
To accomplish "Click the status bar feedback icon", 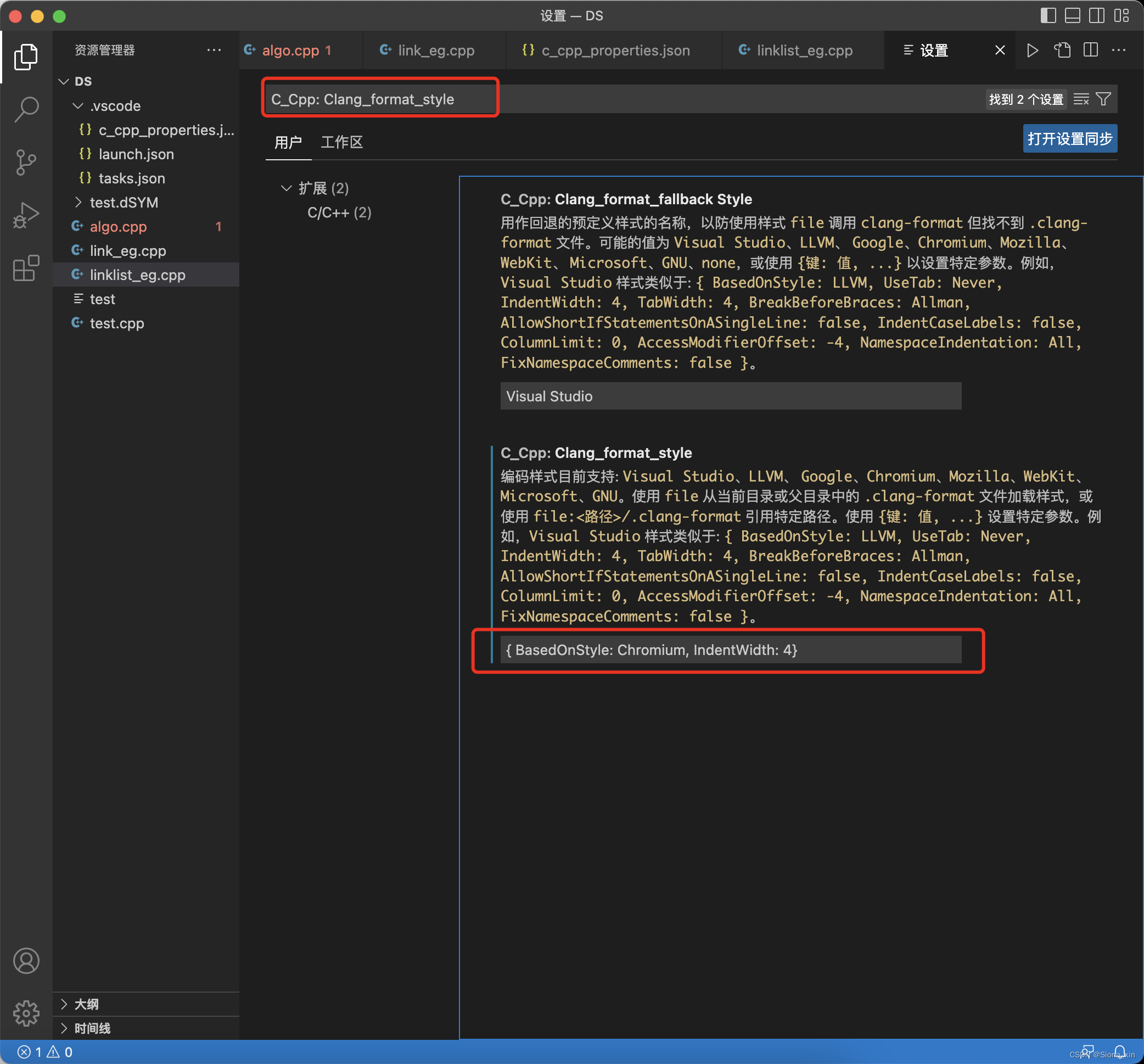I will point(1087,1051).
